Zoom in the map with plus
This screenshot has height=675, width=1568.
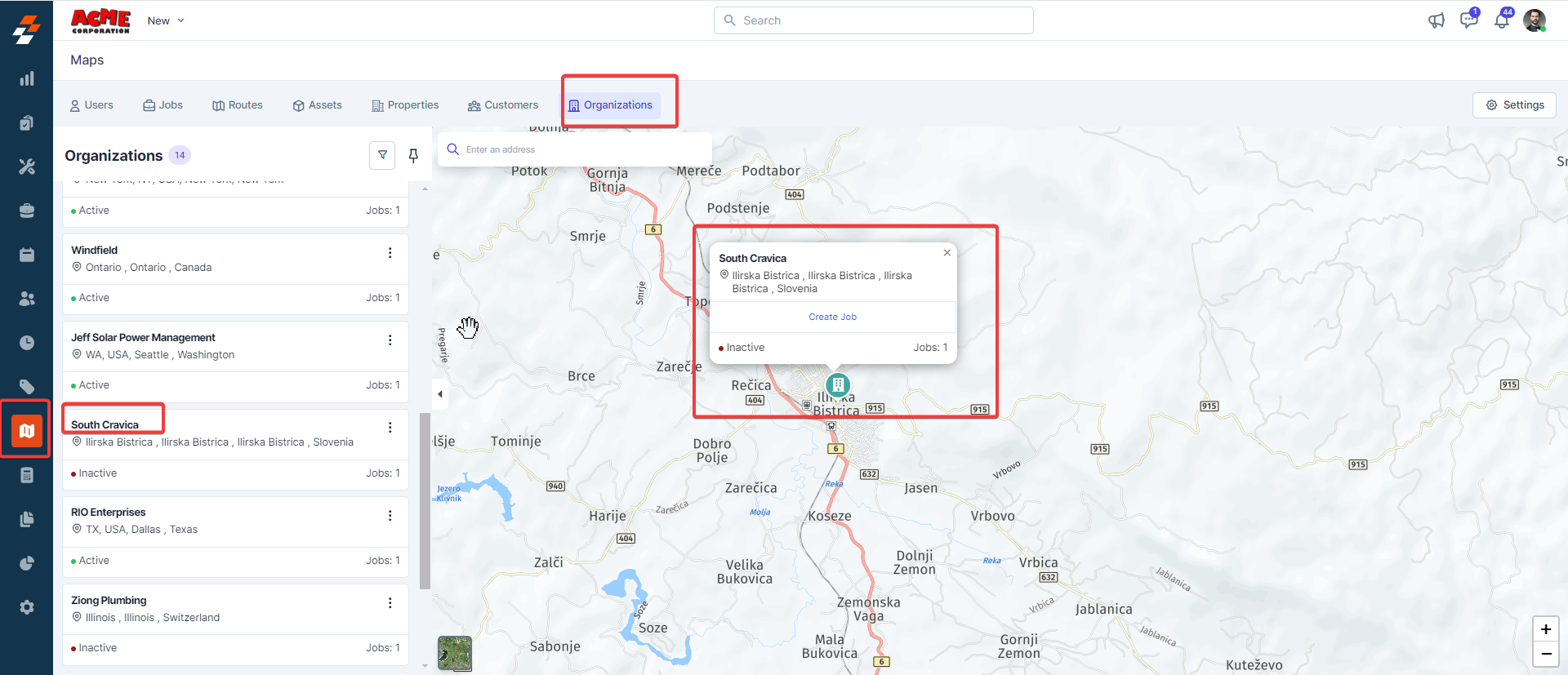tap(1545, 629)
